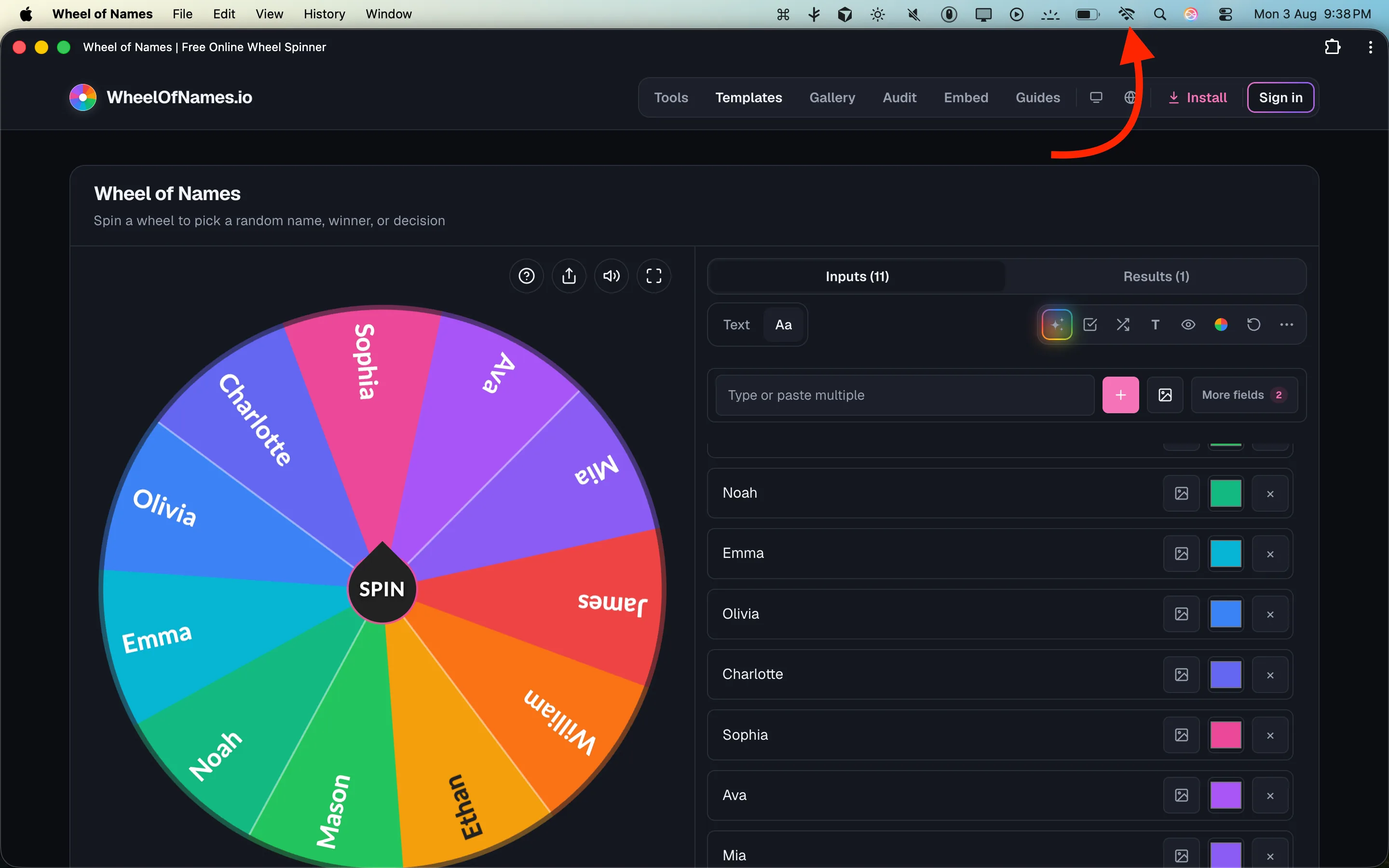Viewport: 1389px width, 868px height.
Task: Open the View menu in menu bar
Action: (x=269, y=14)
